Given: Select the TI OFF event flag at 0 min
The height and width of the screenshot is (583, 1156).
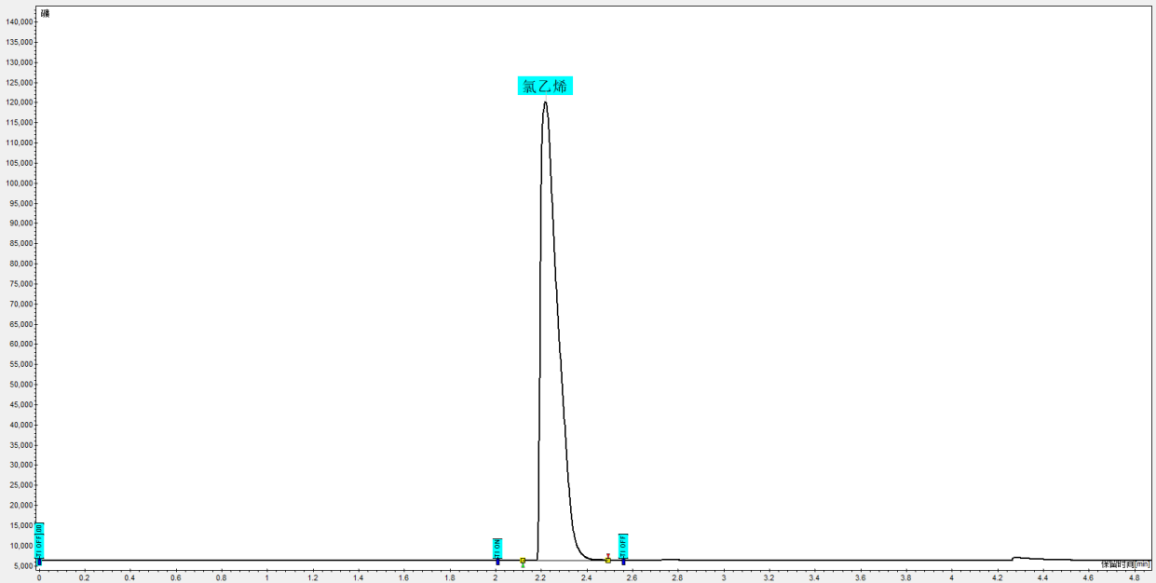Looking at the screenshot, I should (40, 540).
